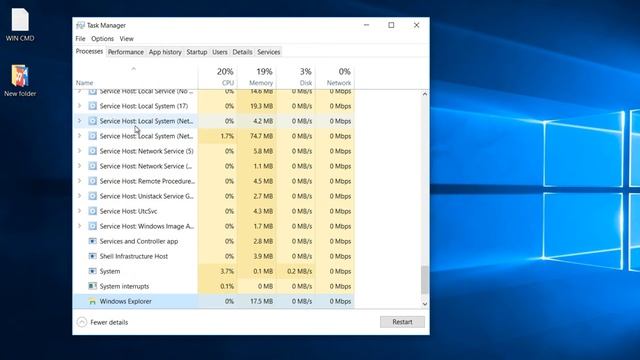This screenshot has width=640, height=360.
Task: Click the 74.7 MB memory cell
Action: click(257, 136)
